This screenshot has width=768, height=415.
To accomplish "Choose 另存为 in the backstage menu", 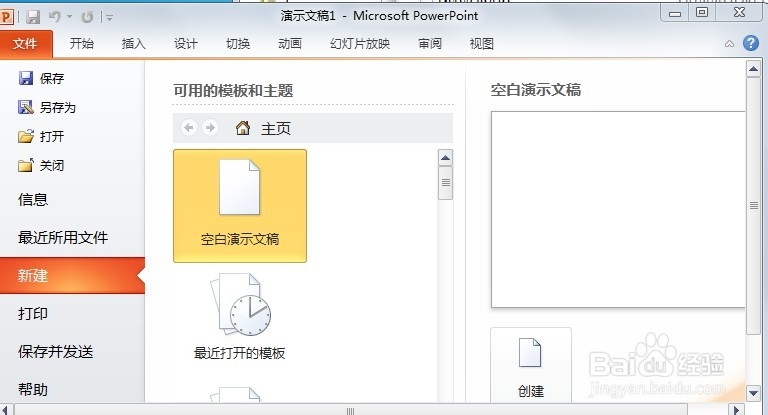I will point(47,107).
